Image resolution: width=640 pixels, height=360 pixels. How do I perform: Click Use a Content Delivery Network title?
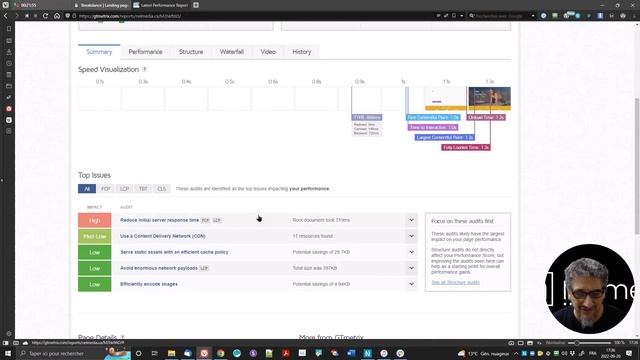(163, 236)
